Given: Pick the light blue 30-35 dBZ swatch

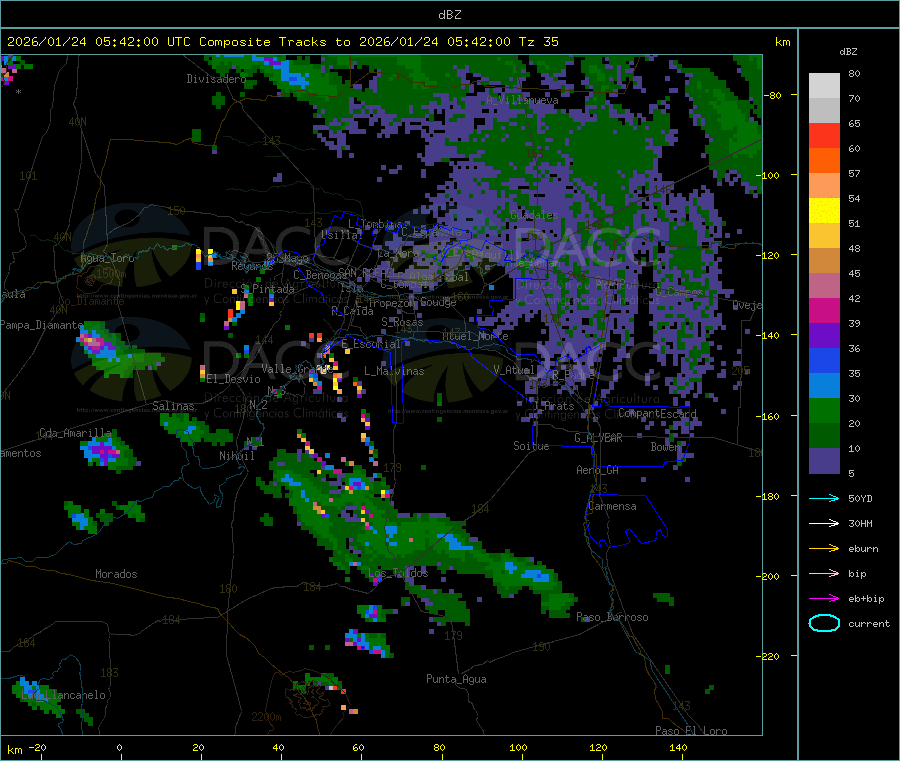Looking at the screenshot, I should click(x=824, y=386).
